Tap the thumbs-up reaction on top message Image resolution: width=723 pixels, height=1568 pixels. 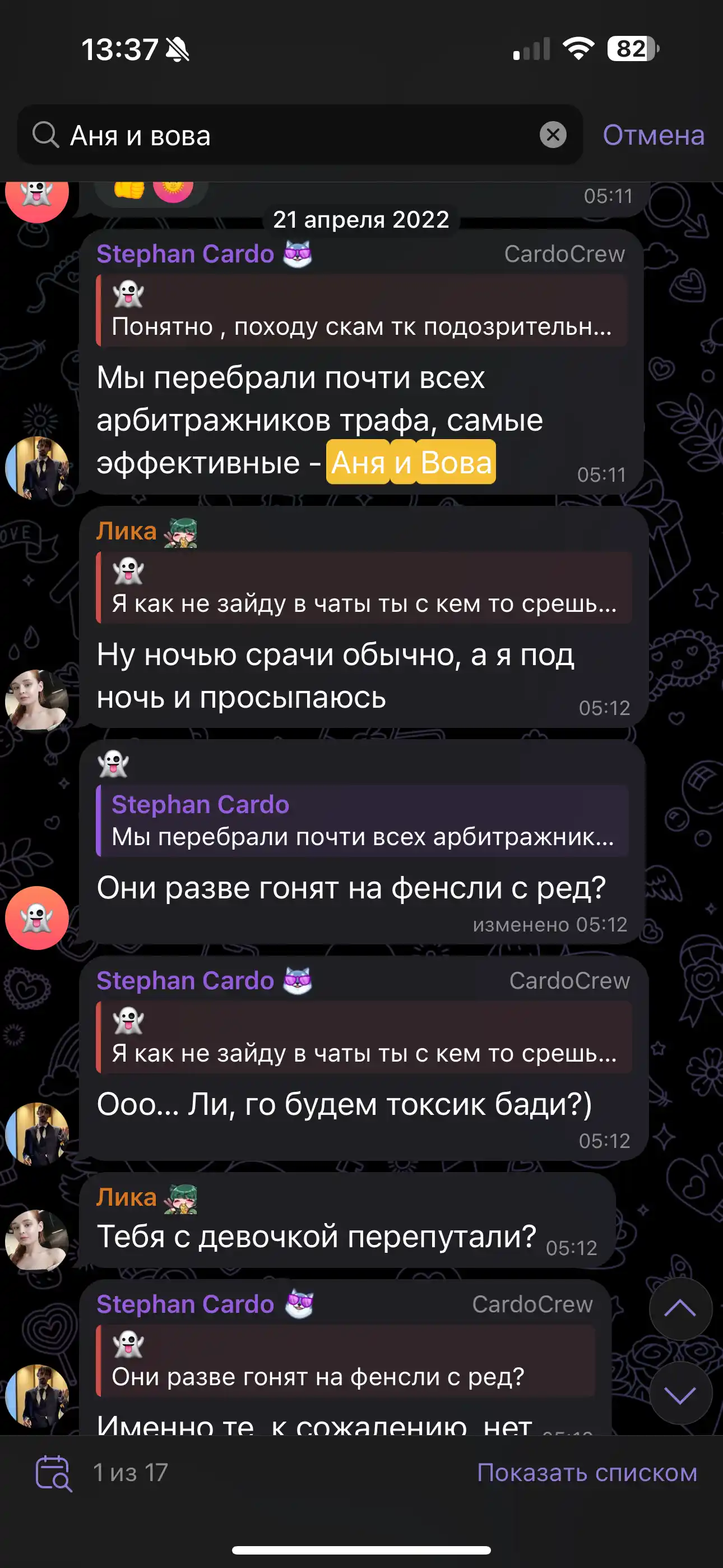(x=129, y=188)
